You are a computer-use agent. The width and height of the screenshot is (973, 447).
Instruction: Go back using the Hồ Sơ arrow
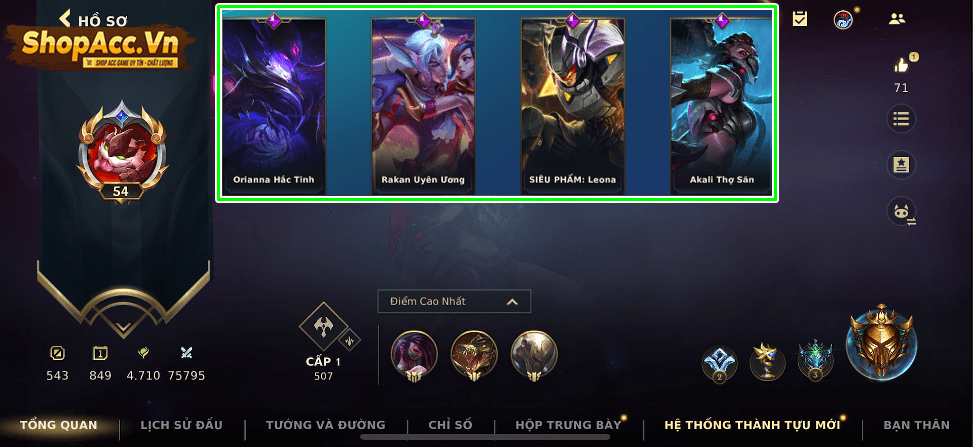[x=65, y=19]
